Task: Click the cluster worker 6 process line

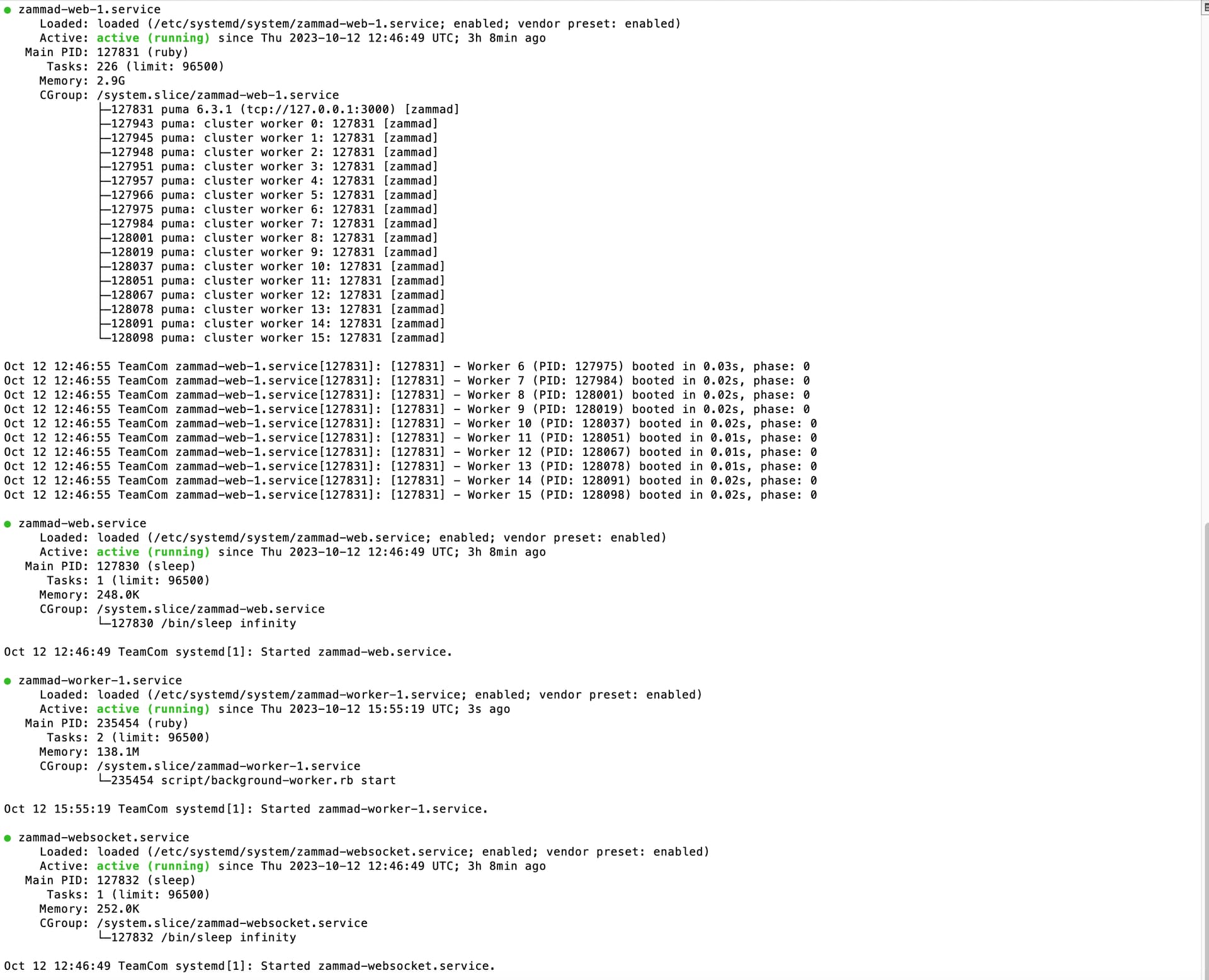Action: [x=270, y=210]
